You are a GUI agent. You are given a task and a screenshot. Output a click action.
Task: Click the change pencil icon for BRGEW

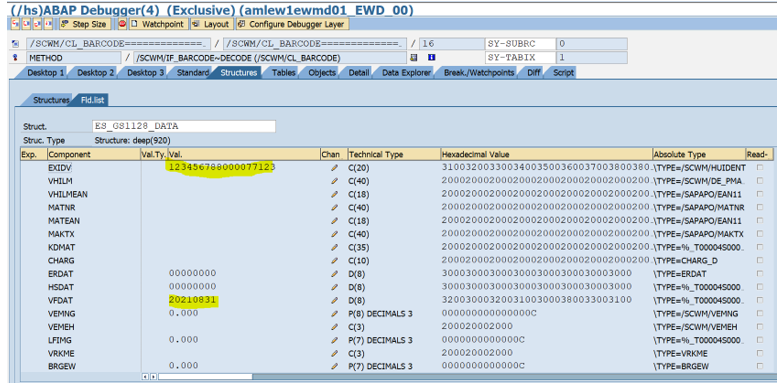[x=334, y=366]
